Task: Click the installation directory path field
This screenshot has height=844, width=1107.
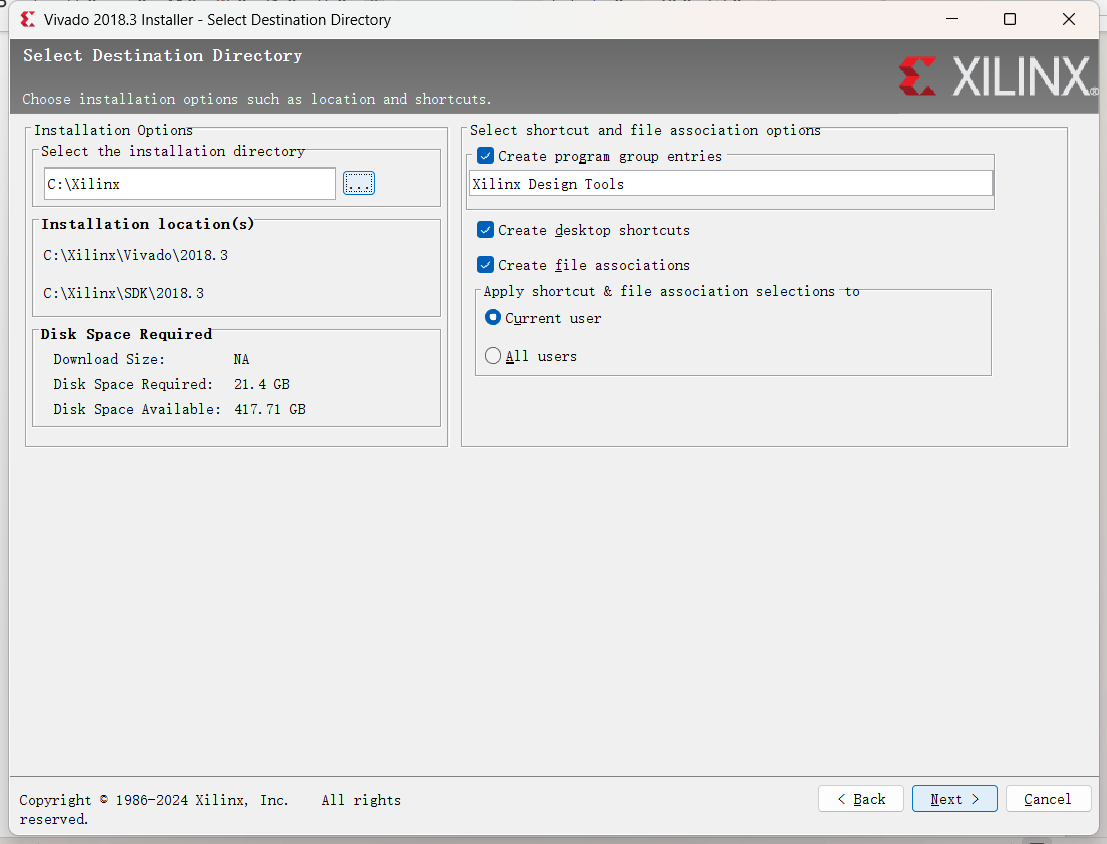Action: (190, 184)
